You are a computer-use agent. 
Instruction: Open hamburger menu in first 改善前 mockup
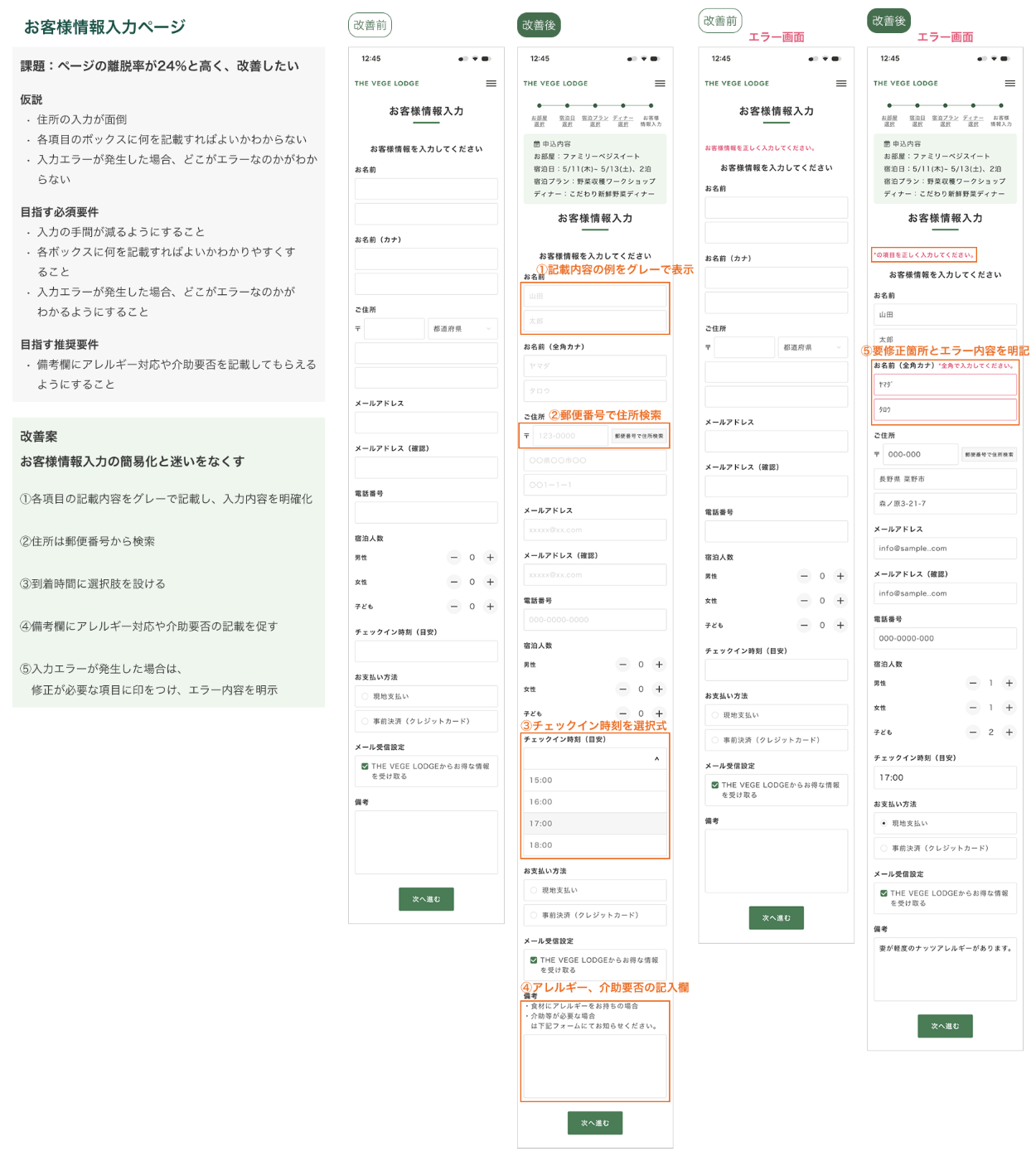491,84
